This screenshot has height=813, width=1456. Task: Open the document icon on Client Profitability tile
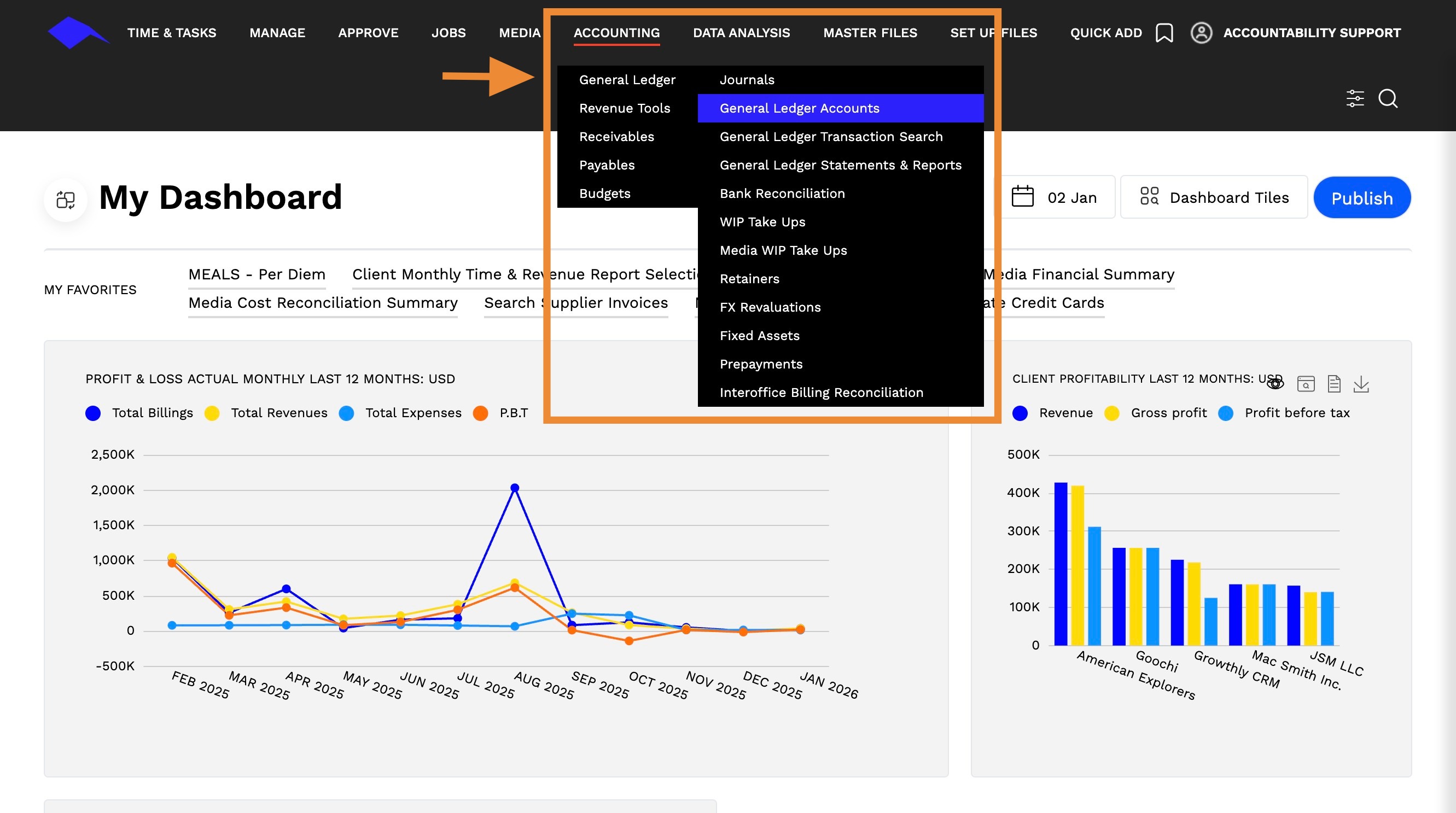click(1334, 384)
